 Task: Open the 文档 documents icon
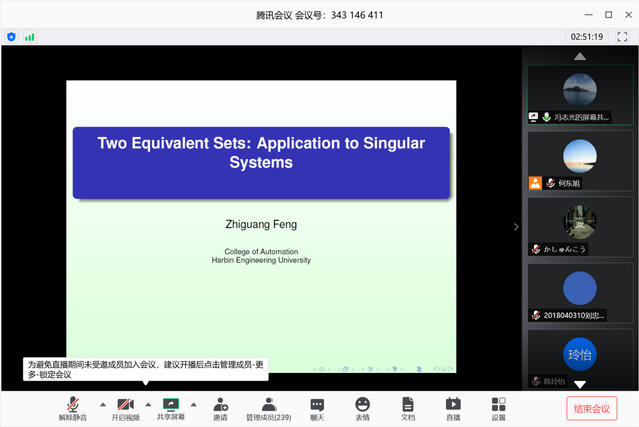pos(408,404)
